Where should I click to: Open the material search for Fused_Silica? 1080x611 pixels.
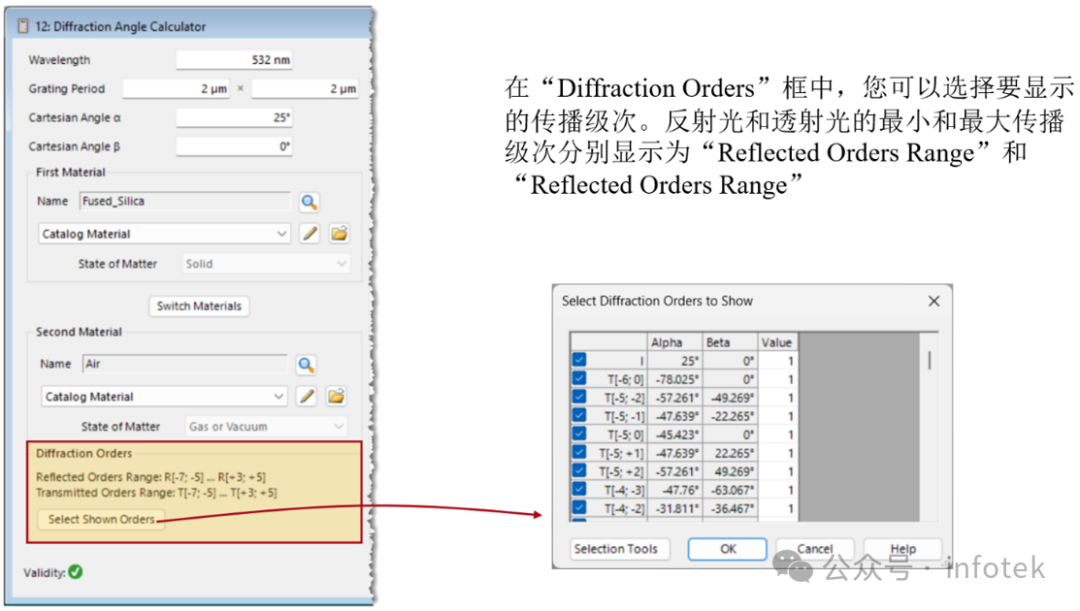pos(309,202)
